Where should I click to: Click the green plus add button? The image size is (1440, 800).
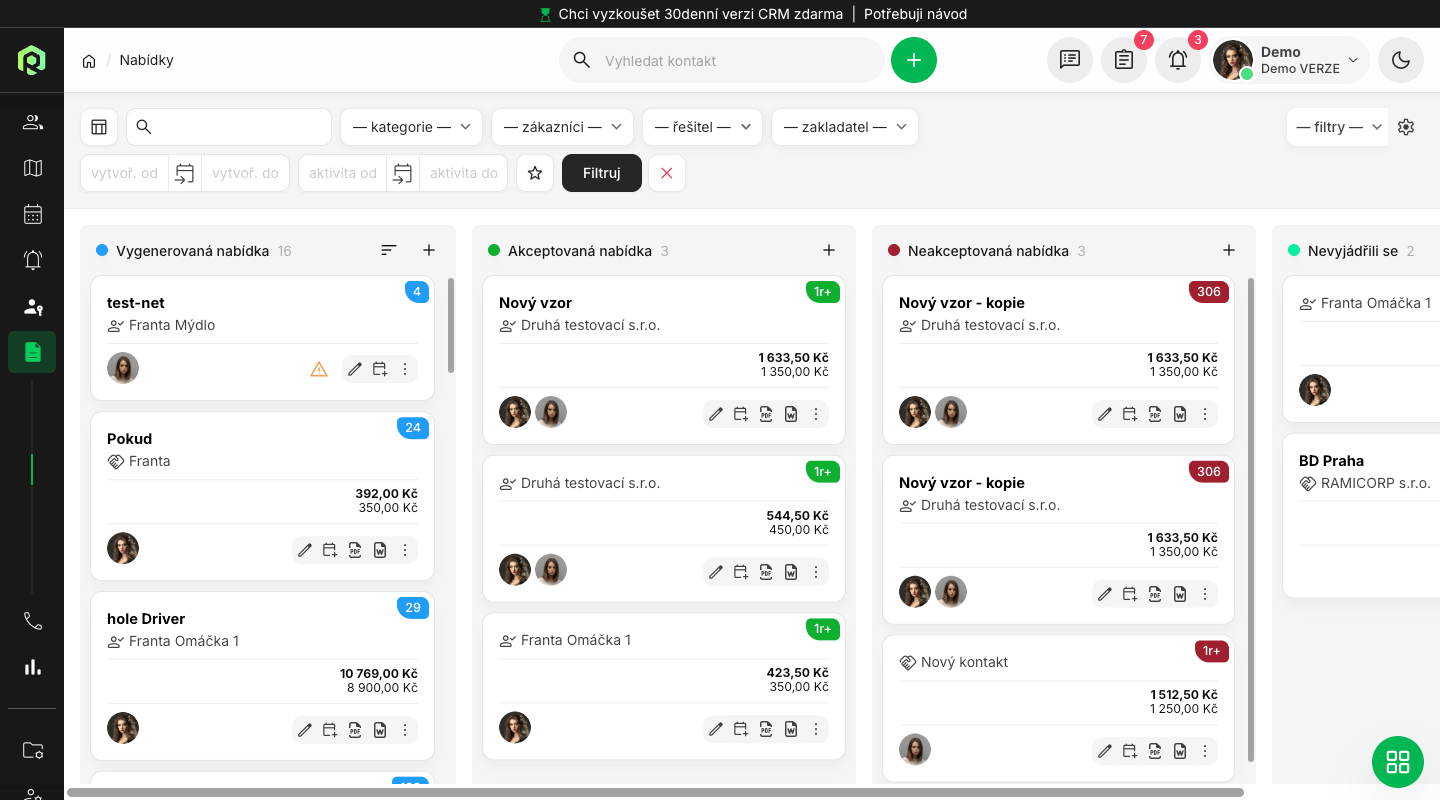913,60
